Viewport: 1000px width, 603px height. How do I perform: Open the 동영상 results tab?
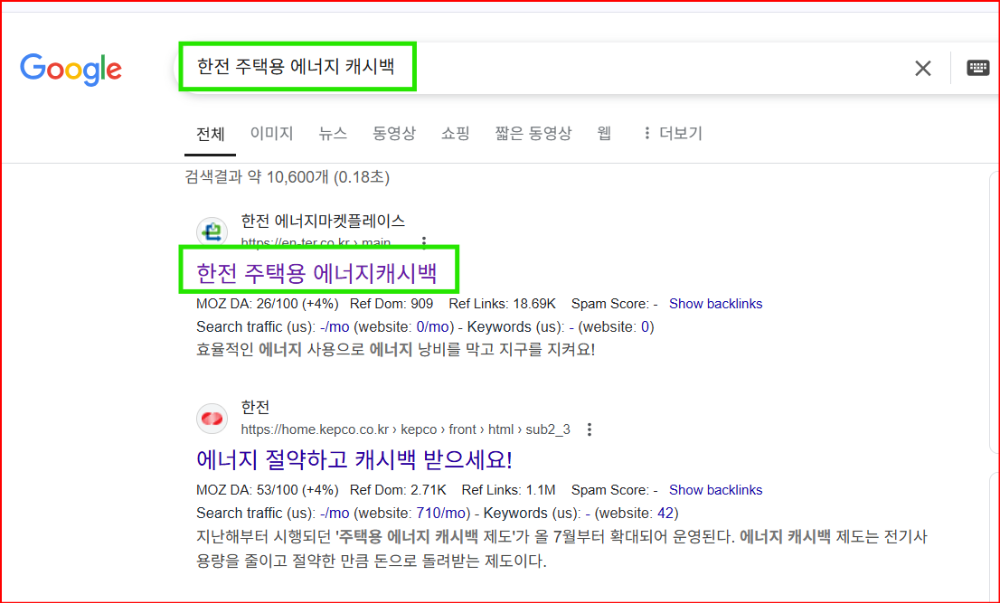pos(393,132)
